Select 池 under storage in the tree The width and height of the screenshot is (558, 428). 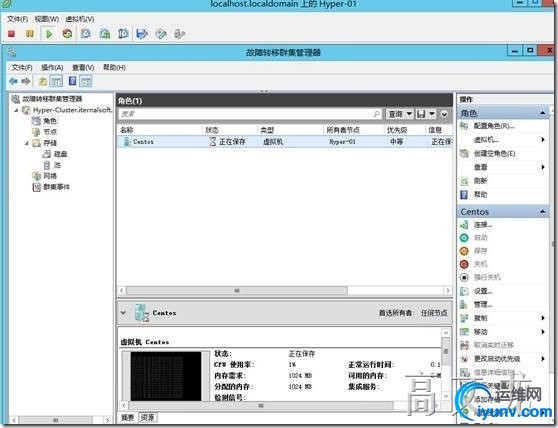click(x=57, y=165)
